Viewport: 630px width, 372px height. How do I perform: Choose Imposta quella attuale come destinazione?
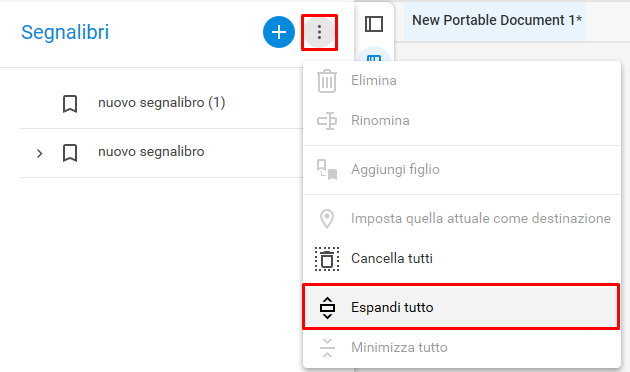pos(461,218)
